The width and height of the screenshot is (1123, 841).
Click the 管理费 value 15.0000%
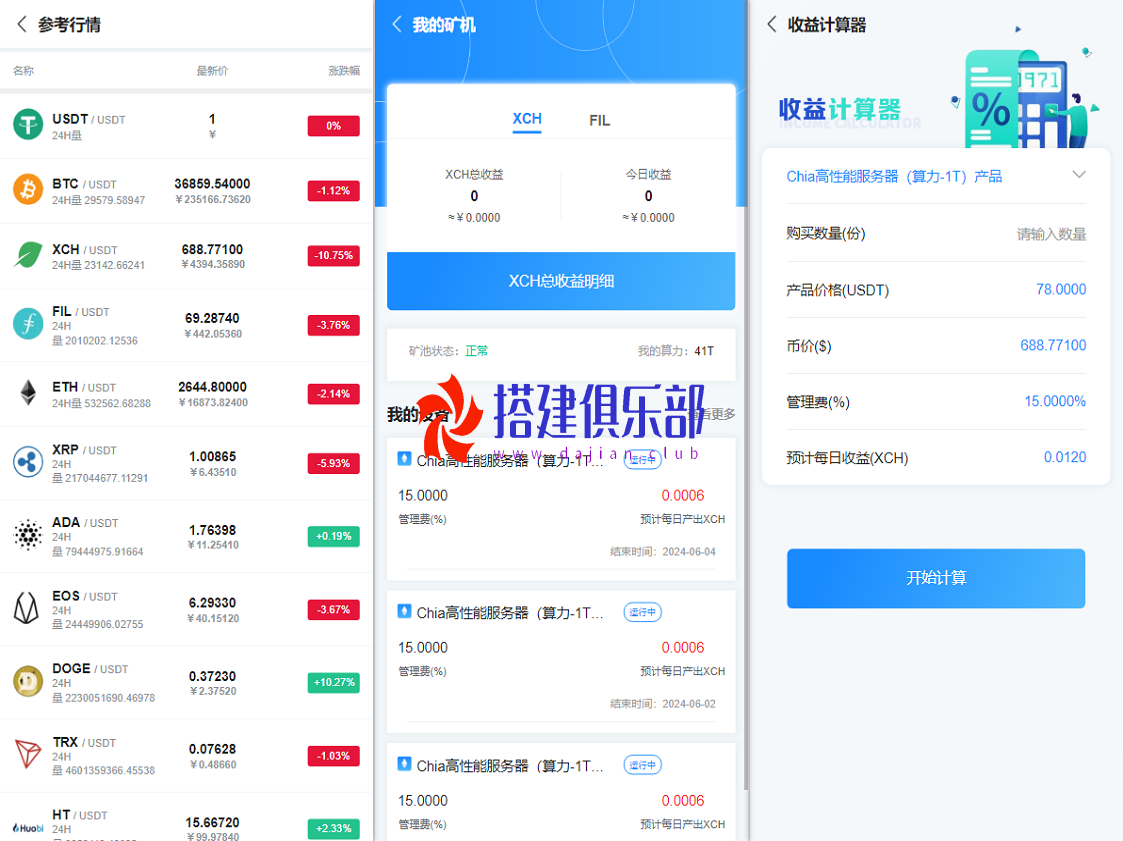1055,401
